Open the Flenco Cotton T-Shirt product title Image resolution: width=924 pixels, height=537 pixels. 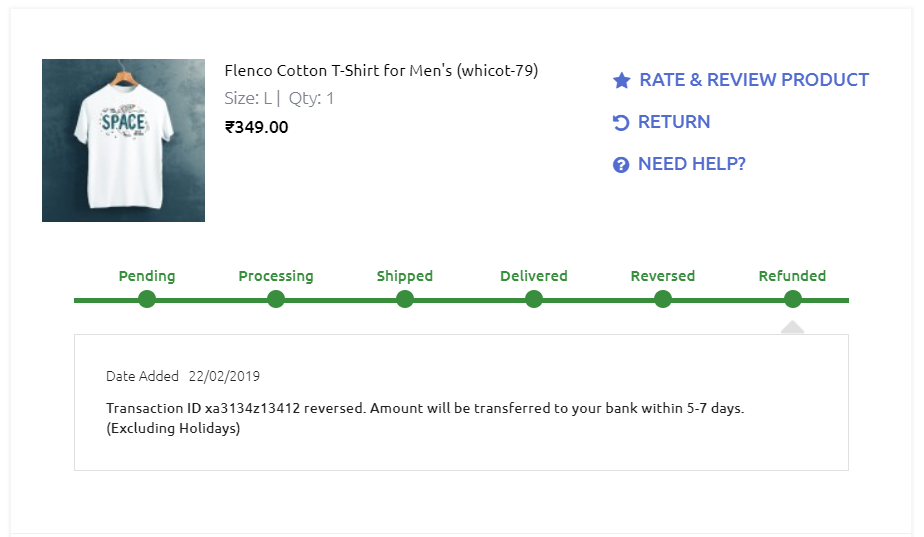[x=381, y=71]
